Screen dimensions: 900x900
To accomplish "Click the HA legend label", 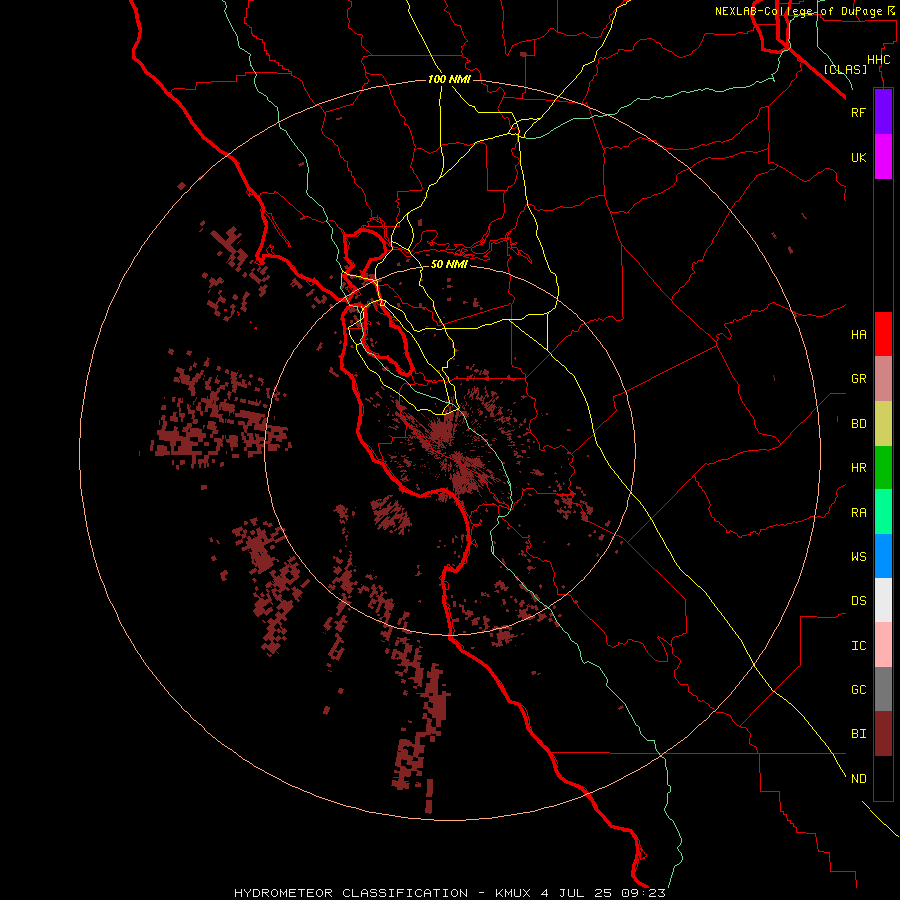I will (858, 335).
